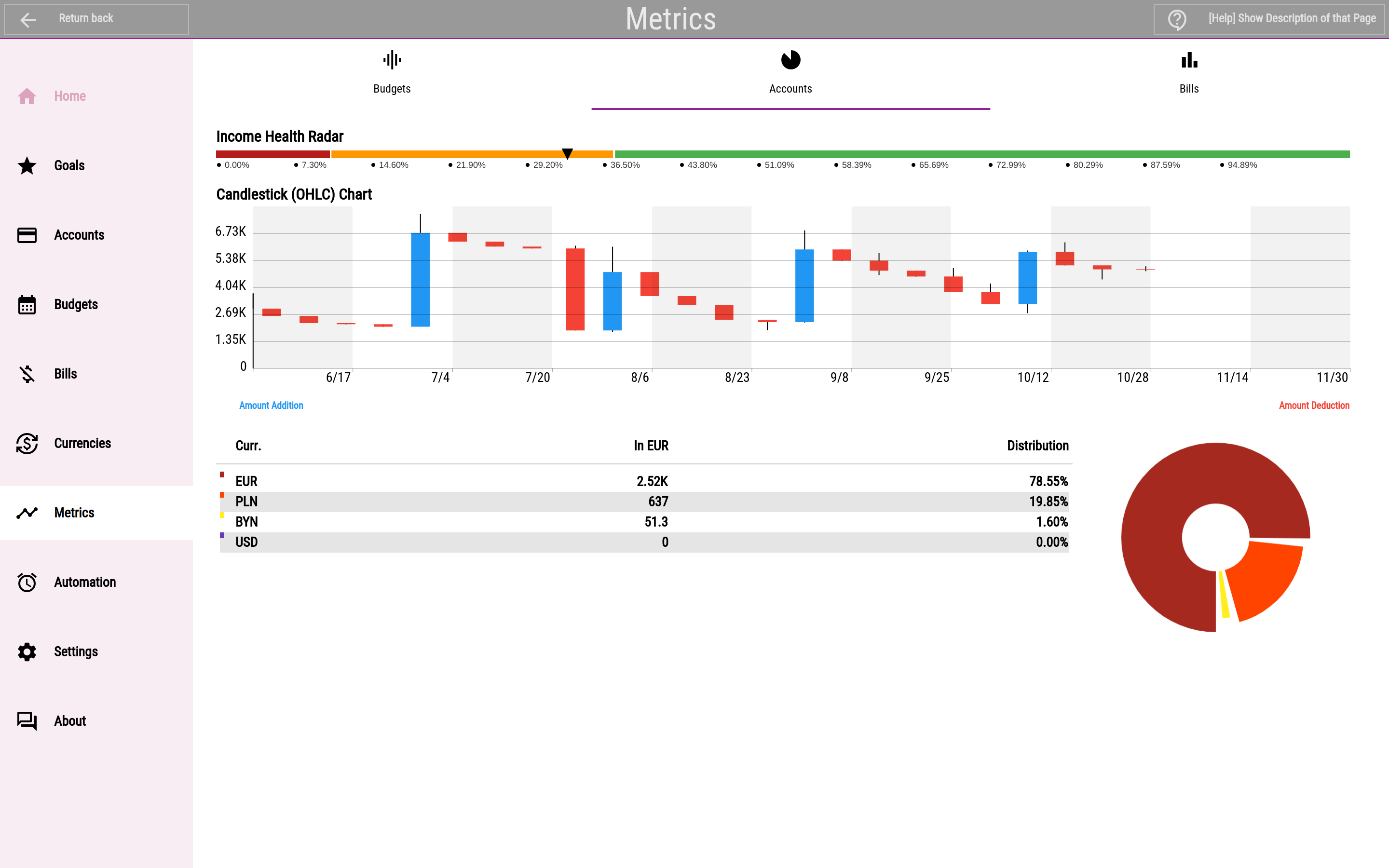Open Goals via the star icon
Screen dimensions: 1389x868
[27, 165]
